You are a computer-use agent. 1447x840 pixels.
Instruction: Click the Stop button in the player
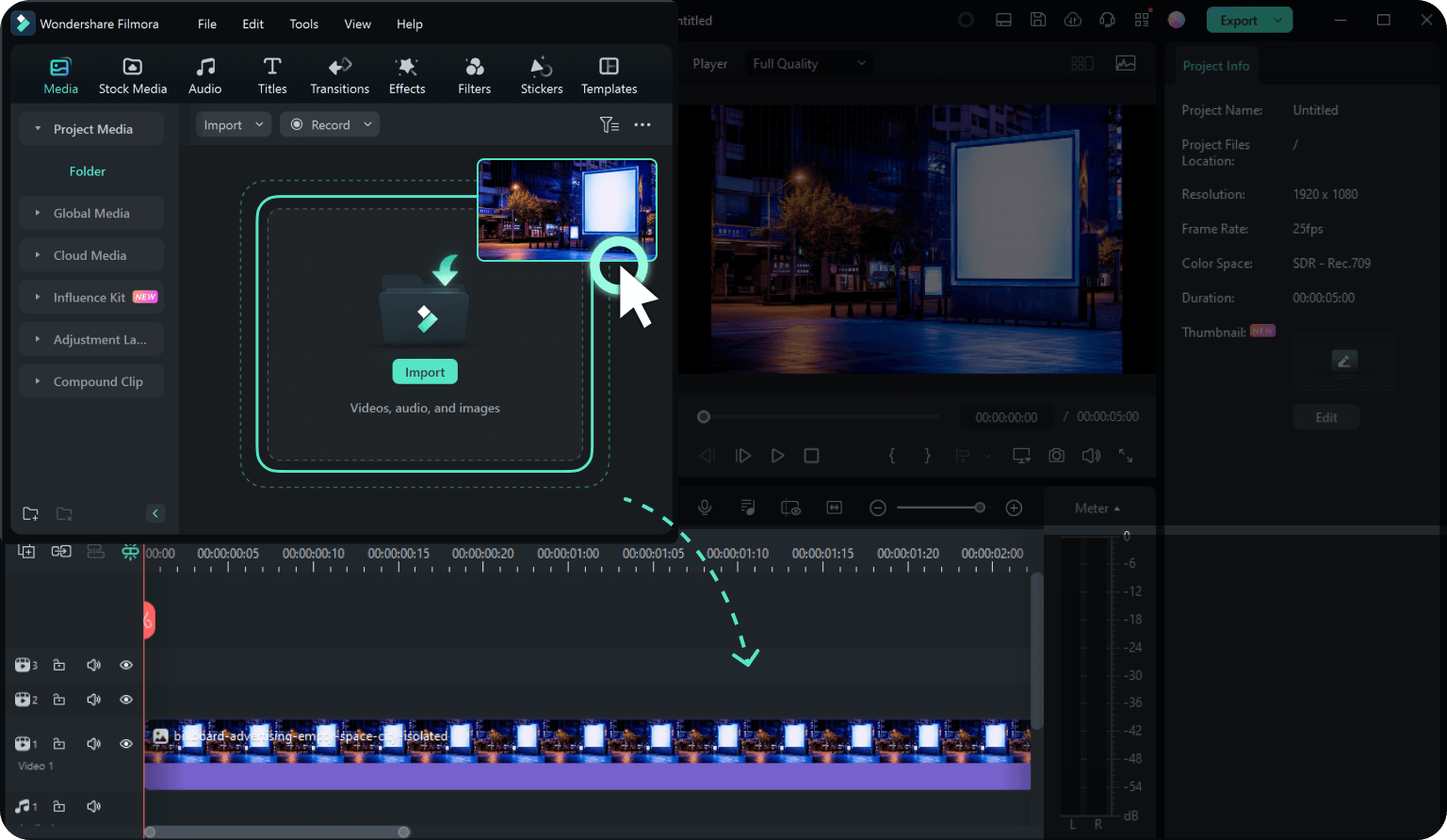(x=811, y=456)
